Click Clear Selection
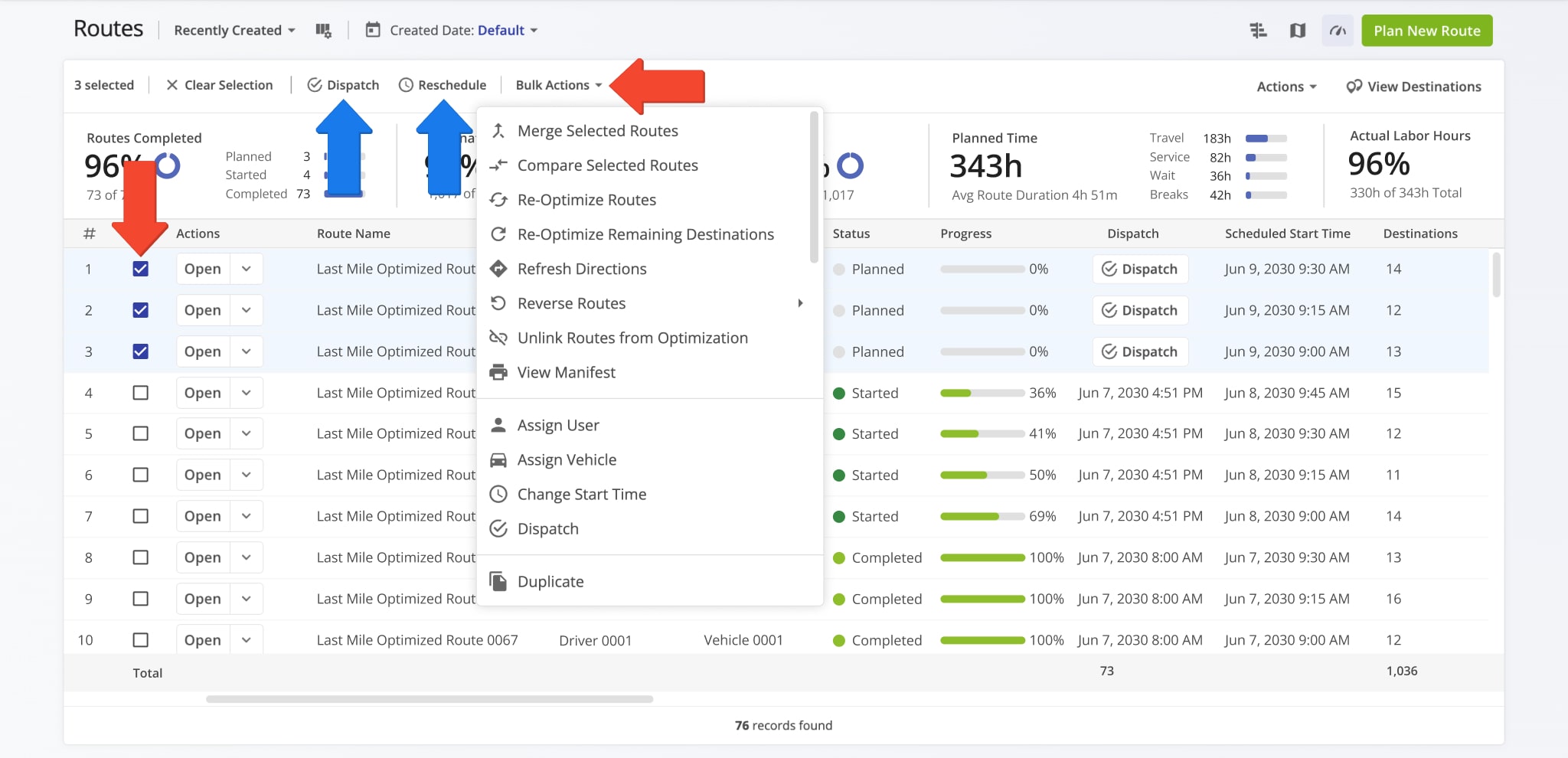The height and width of the screenshot is (758, 1568). [x=220, y=85]
